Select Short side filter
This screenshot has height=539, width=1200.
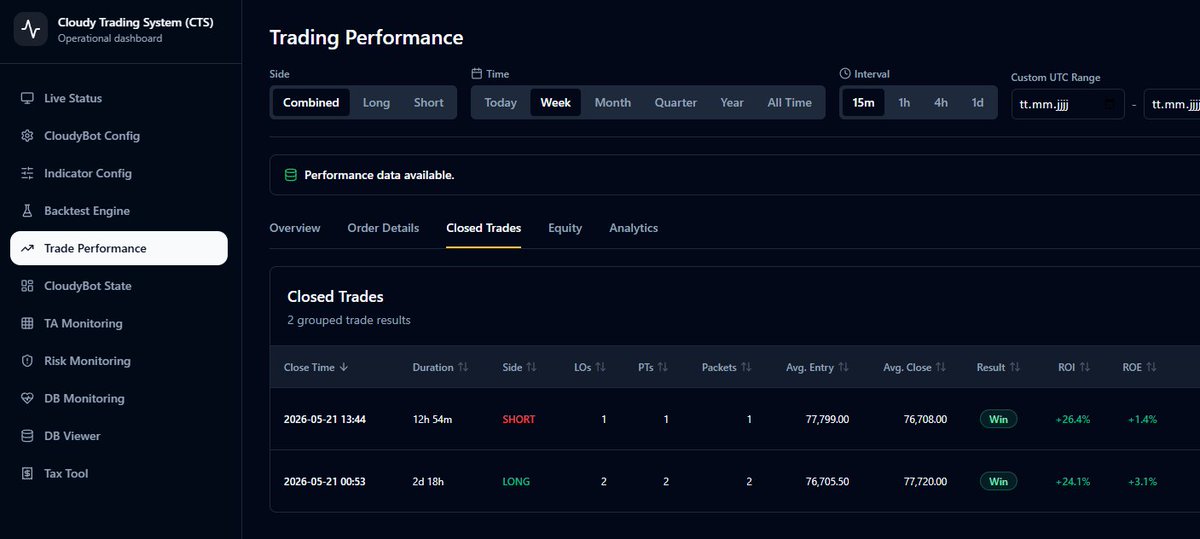pyautogui.click(x=429, y=103)
